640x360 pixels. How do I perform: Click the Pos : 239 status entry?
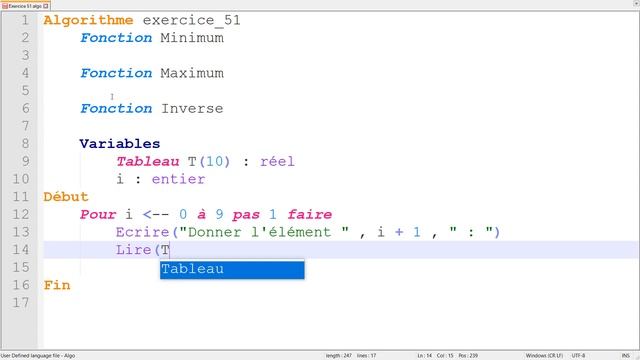click(x=468, y=356)
